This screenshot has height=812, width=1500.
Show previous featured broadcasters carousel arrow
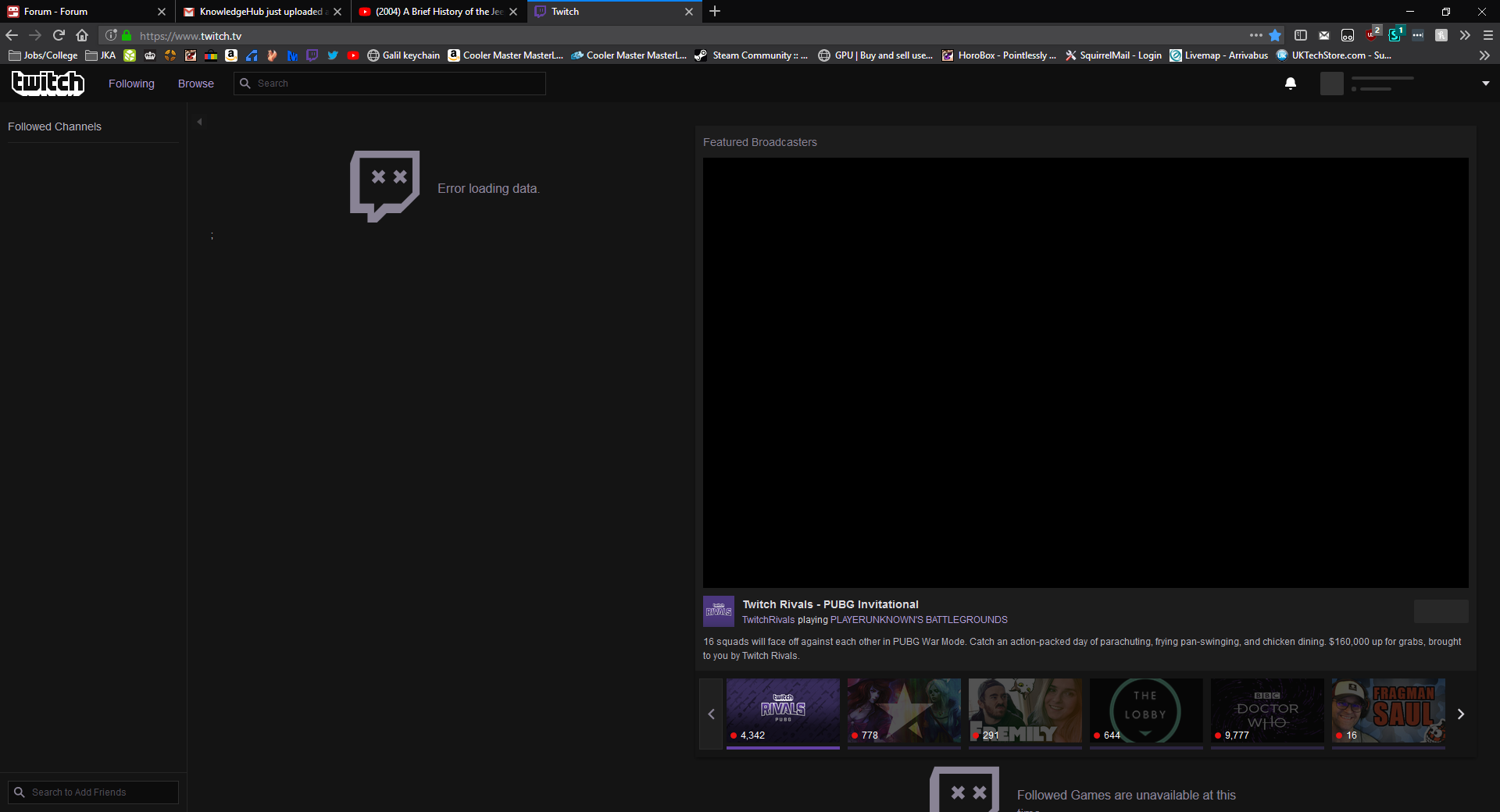coord(711,714)
